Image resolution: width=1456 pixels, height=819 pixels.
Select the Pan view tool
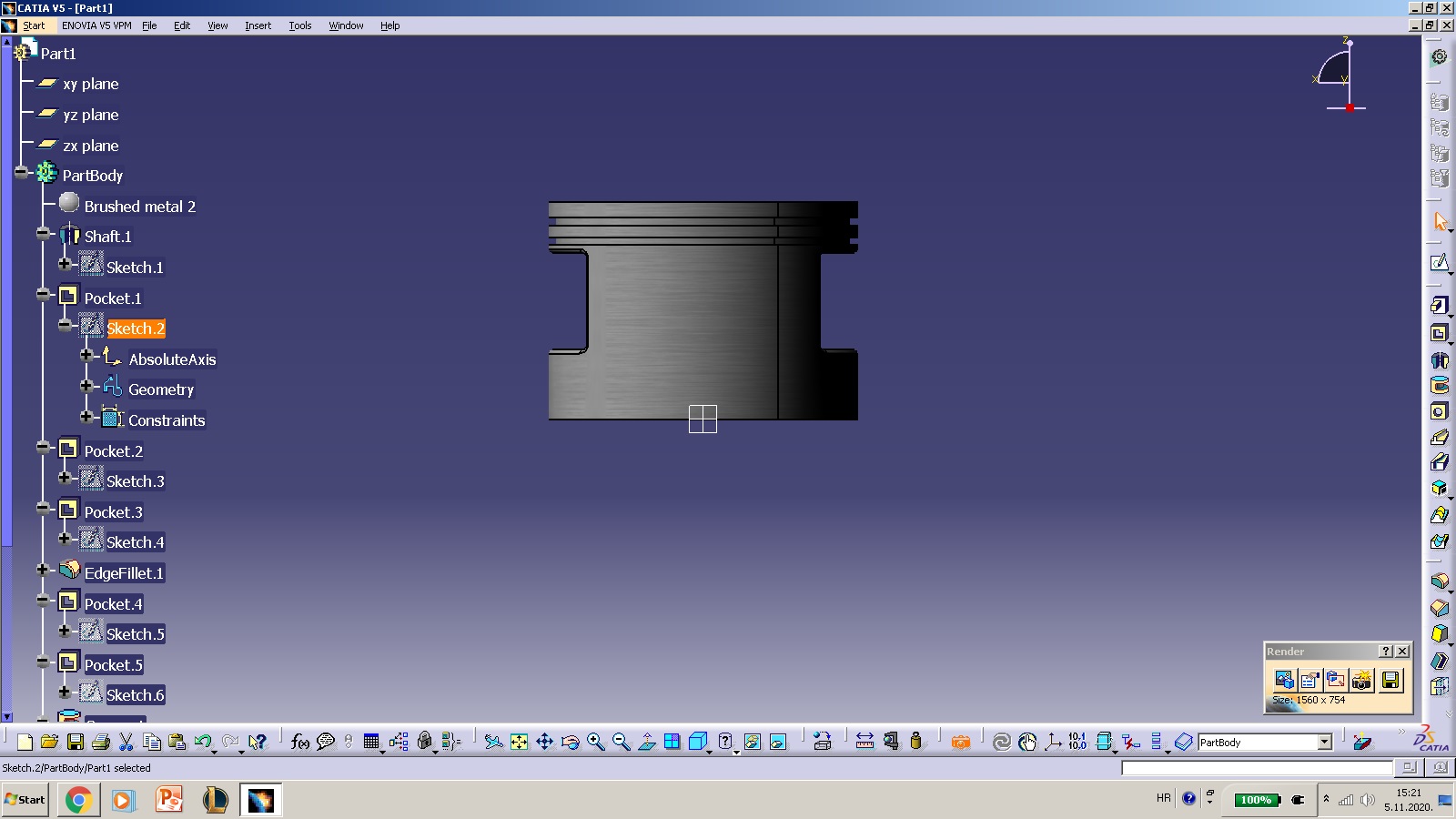(544, 743)
